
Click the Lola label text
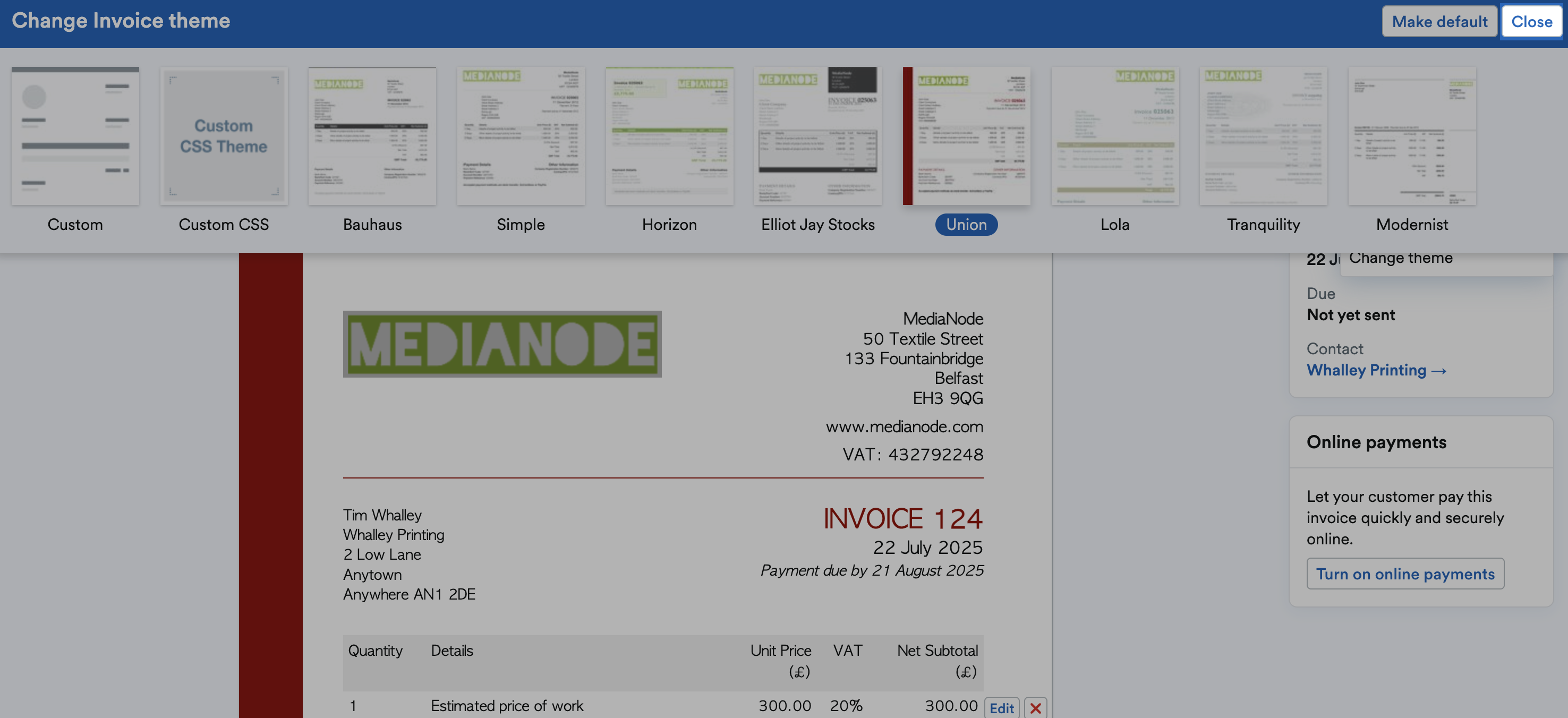[1114, 225]
